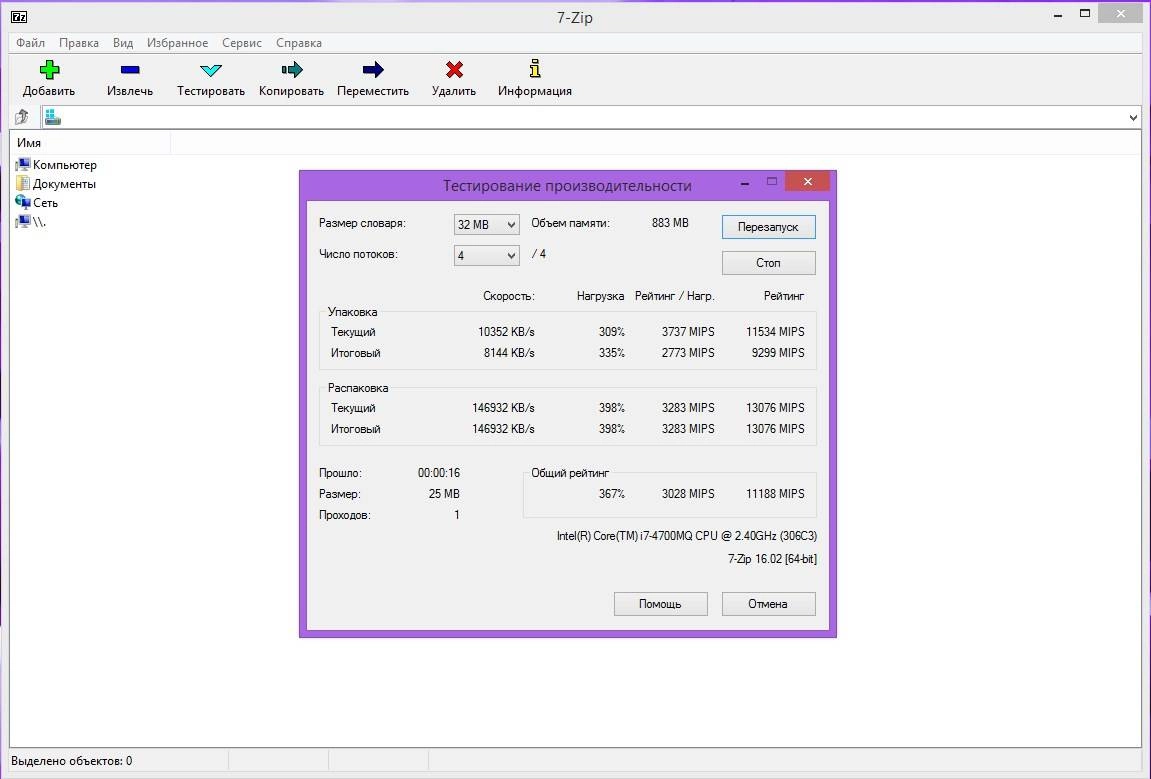Viewport: 1151px width, 779px height.
Task: Click the 11534 MIPS current packing rating
Action: pyautogui.click(x=775, y=332)
